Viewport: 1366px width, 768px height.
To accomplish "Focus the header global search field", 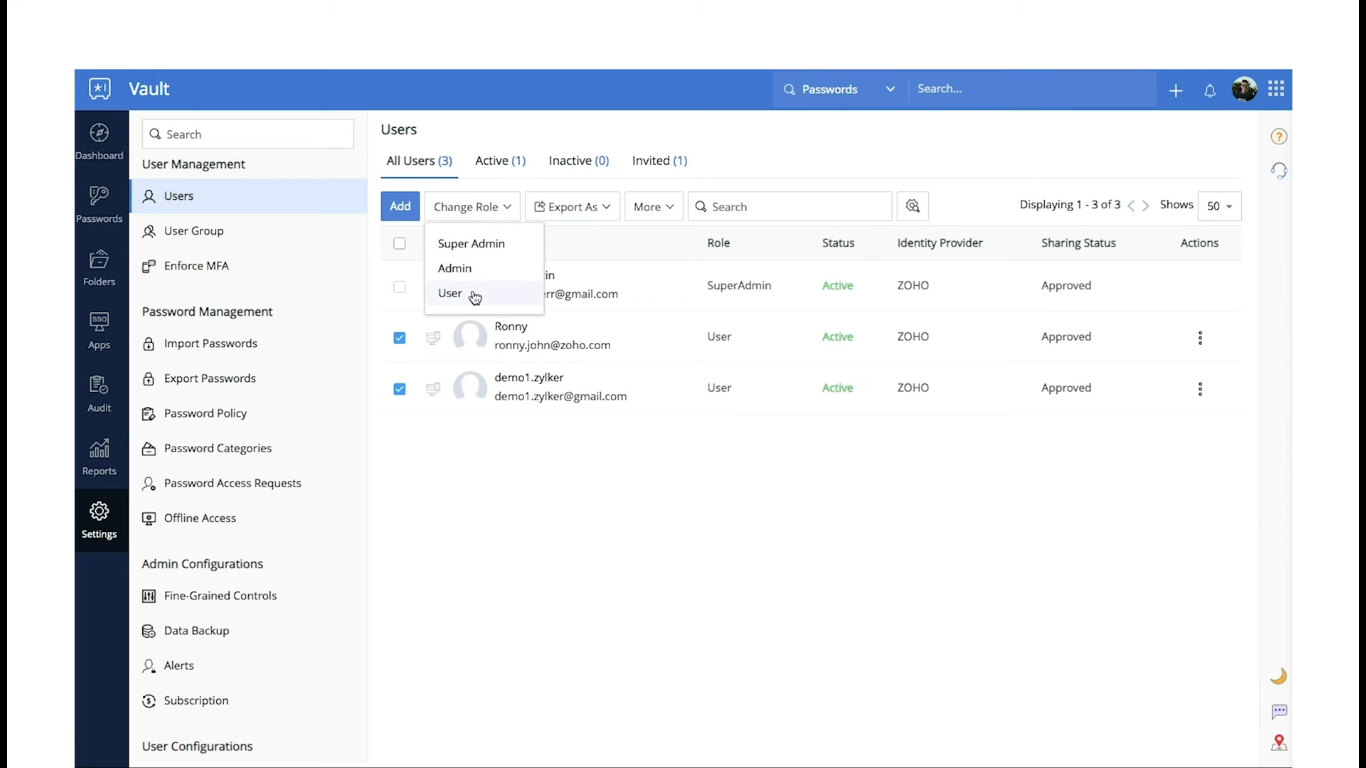I will tap(1033, 89).
